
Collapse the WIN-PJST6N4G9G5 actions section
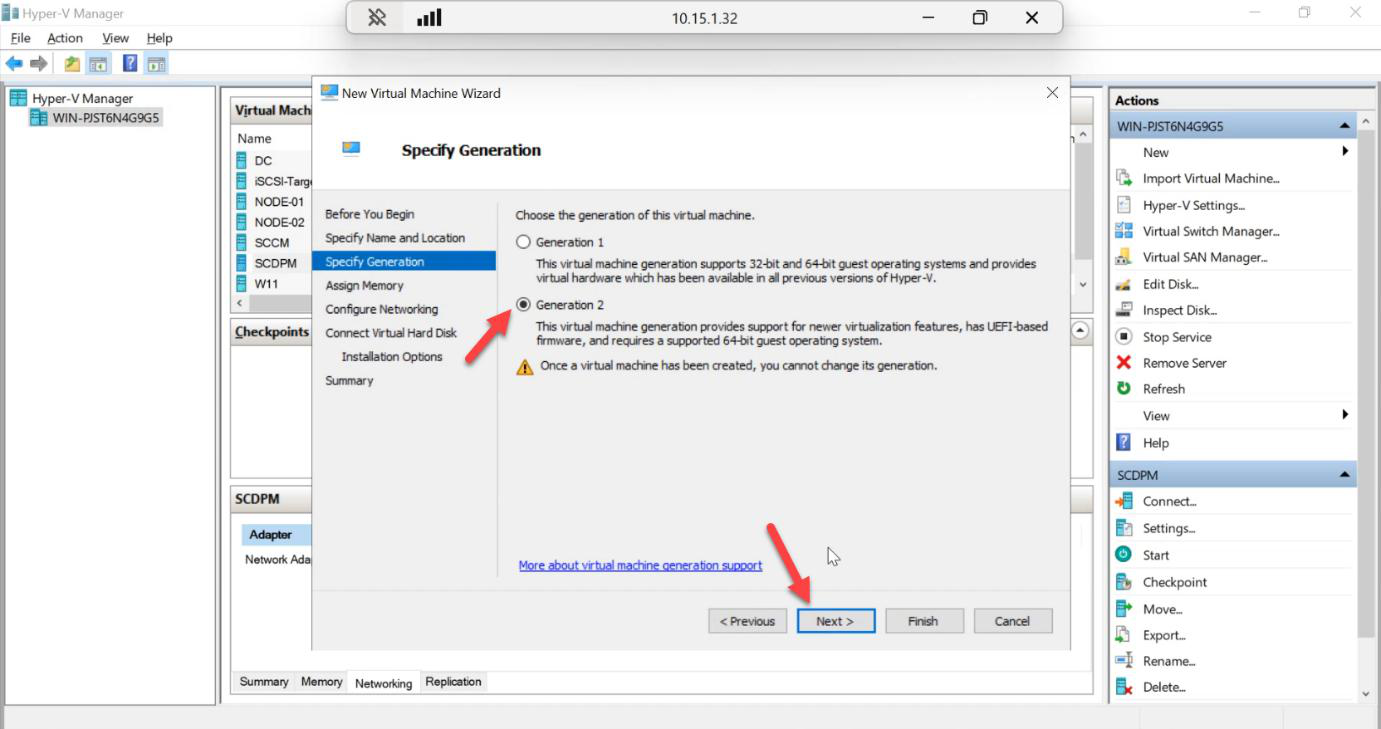point(1345,126)
